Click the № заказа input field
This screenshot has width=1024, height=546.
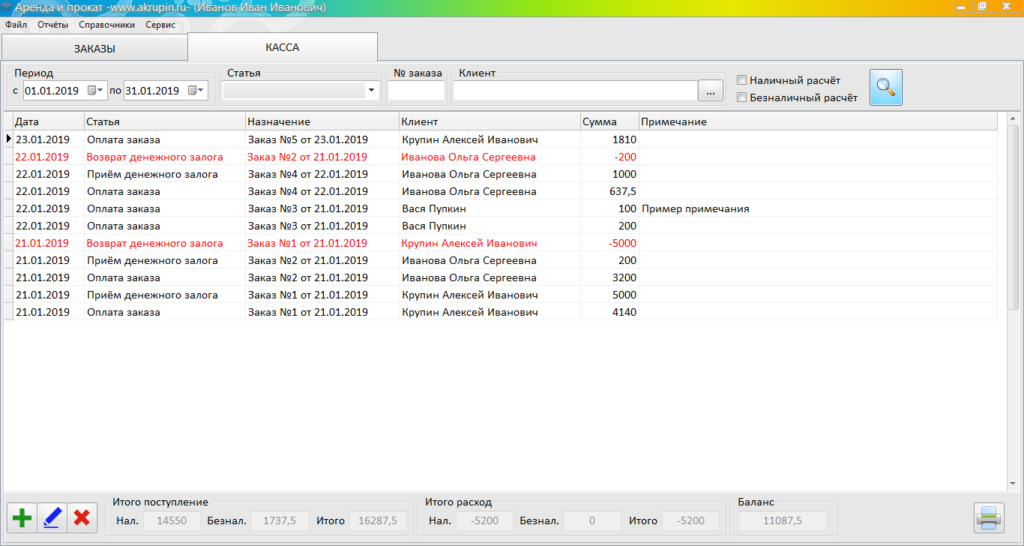tap(415, 92)
